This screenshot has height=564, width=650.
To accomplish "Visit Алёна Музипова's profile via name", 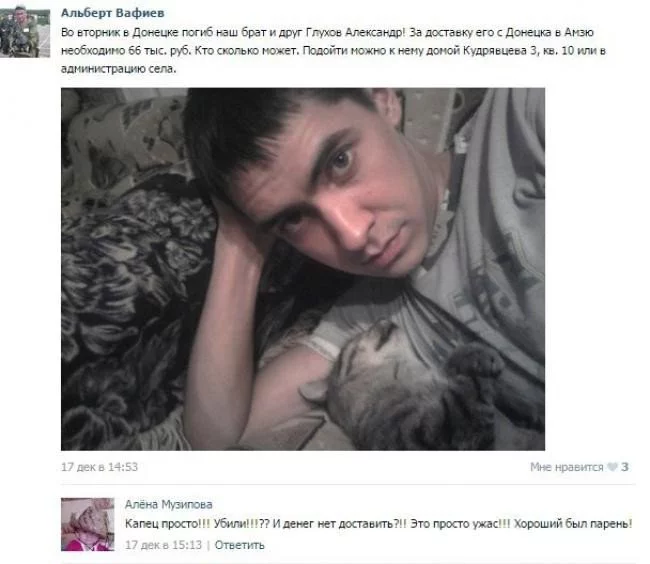I will click(x=169, y=504).
